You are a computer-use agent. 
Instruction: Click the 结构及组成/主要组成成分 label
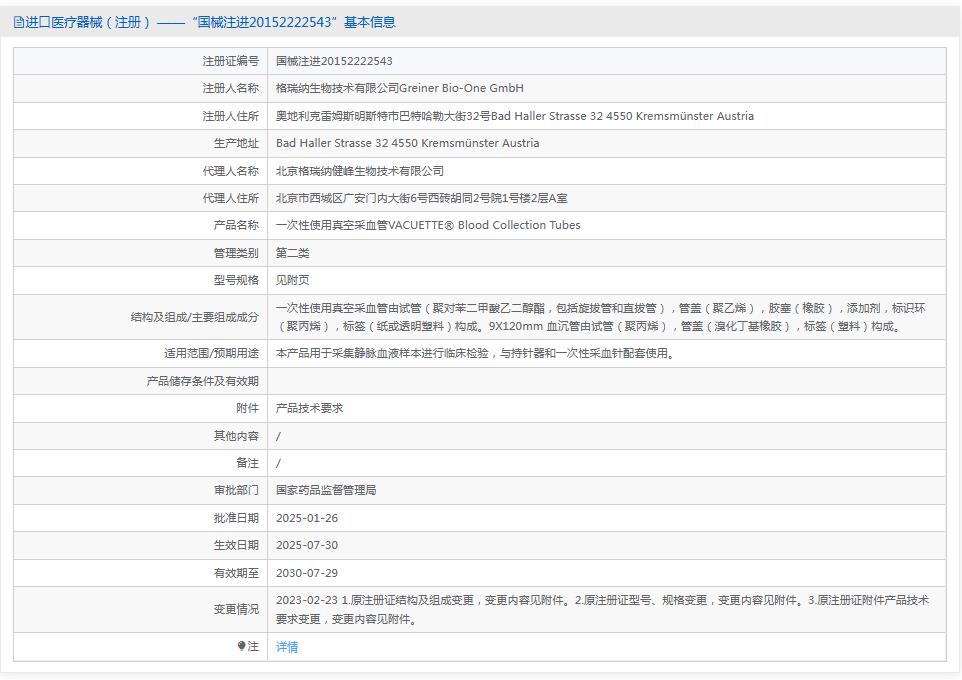194,317
